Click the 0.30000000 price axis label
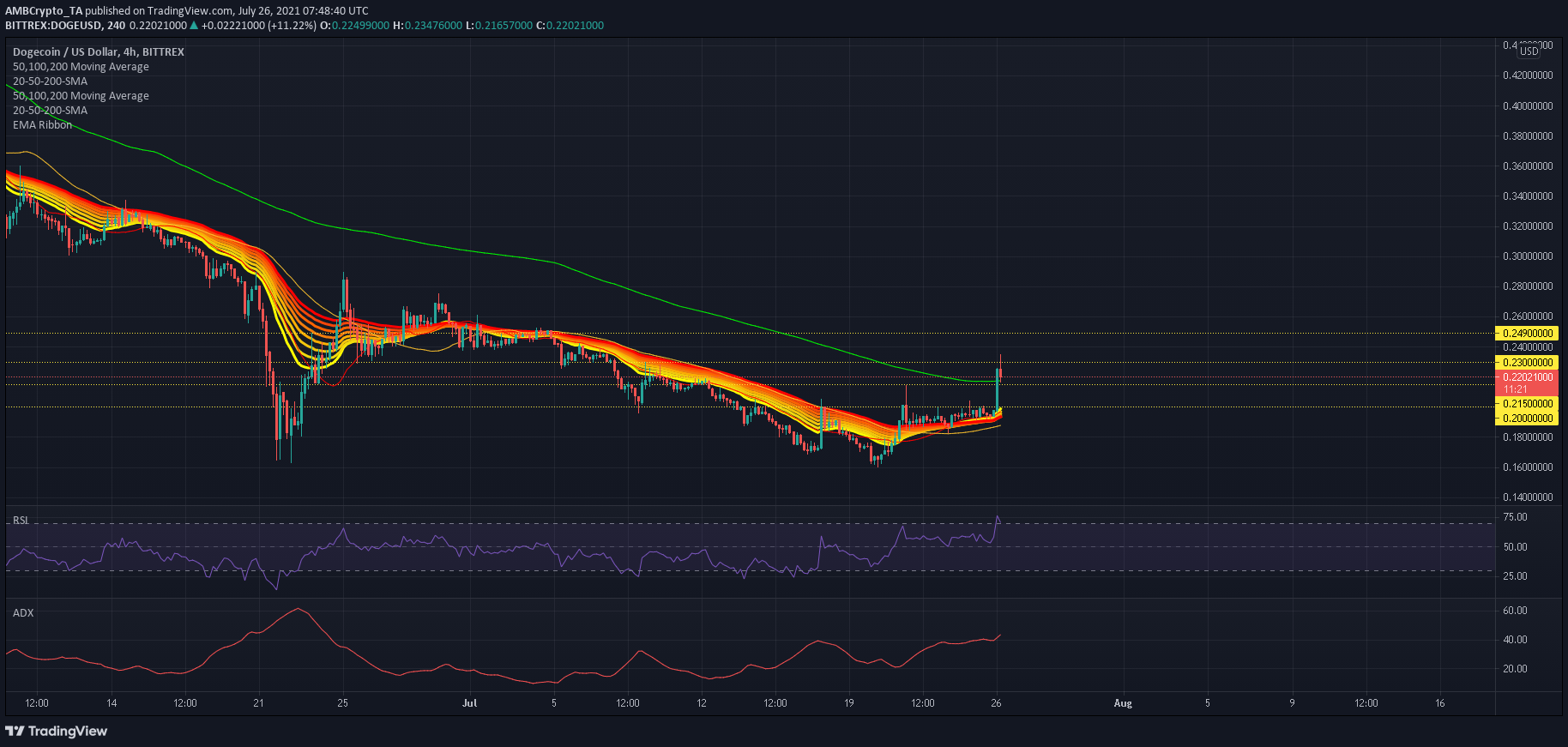The image size is (1568, 747). tap(1528, 256)
